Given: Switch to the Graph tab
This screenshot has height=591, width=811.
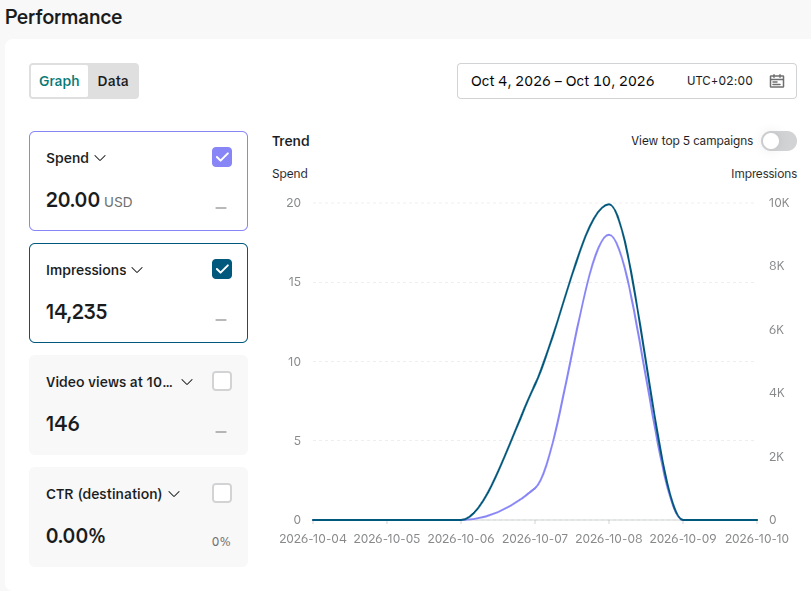Looking at the screenshot, I should [x=59, y=81].
